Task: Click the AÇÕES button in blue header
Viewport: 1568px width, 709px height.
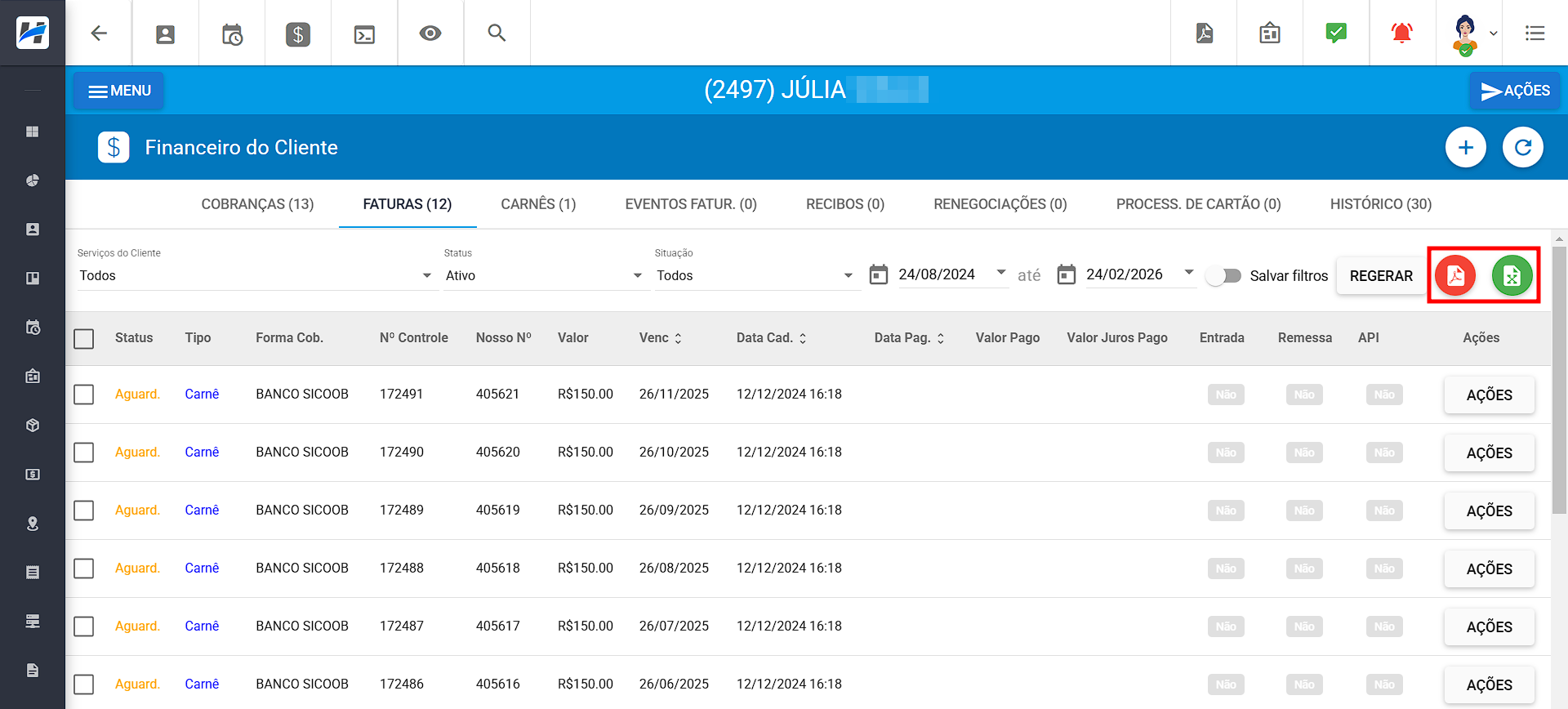Action: (1515, 91)
